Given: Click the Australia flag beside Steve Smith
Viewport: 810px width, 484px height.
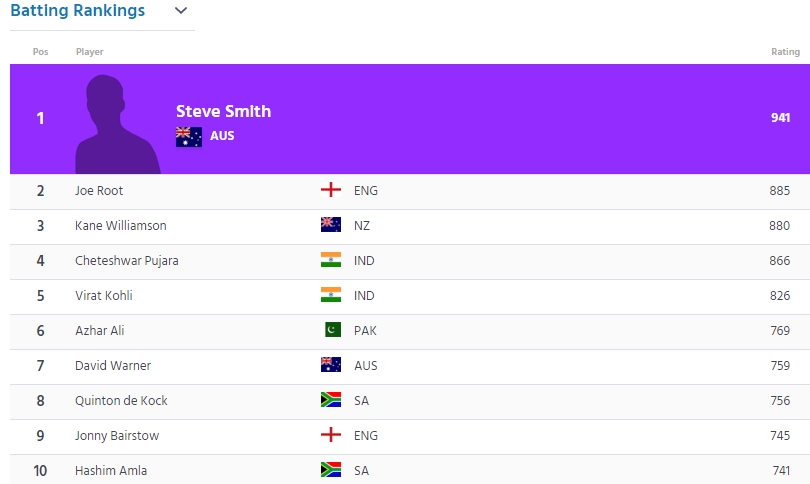Looking at the screenshot, I should tap(188, 136).
